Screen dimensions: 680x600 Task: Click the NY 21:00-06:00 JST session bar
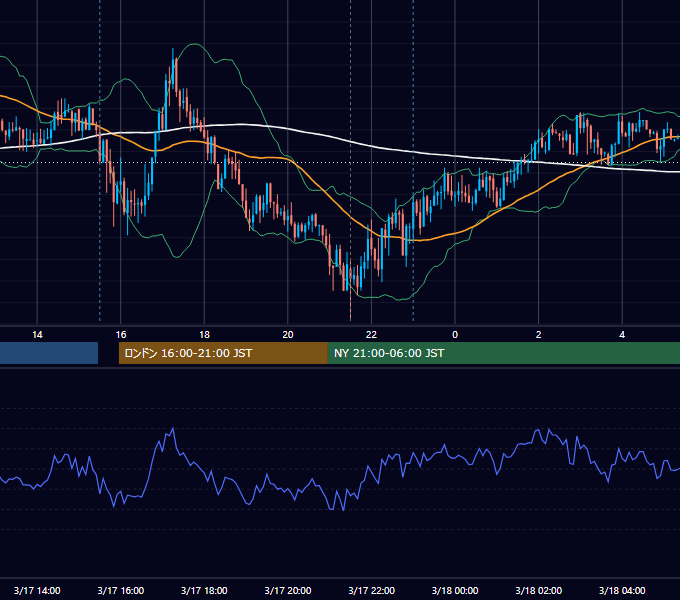503,353
